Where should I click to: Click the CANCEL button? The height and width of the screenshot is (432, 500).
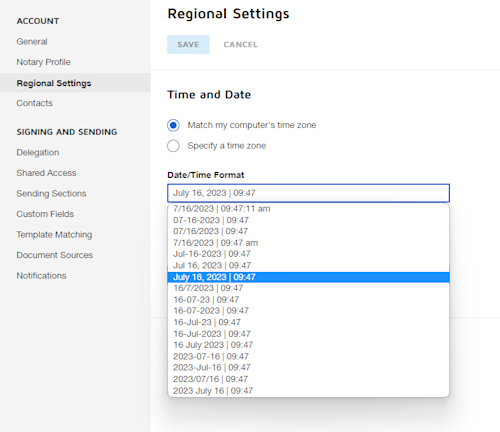pos(241,44)
